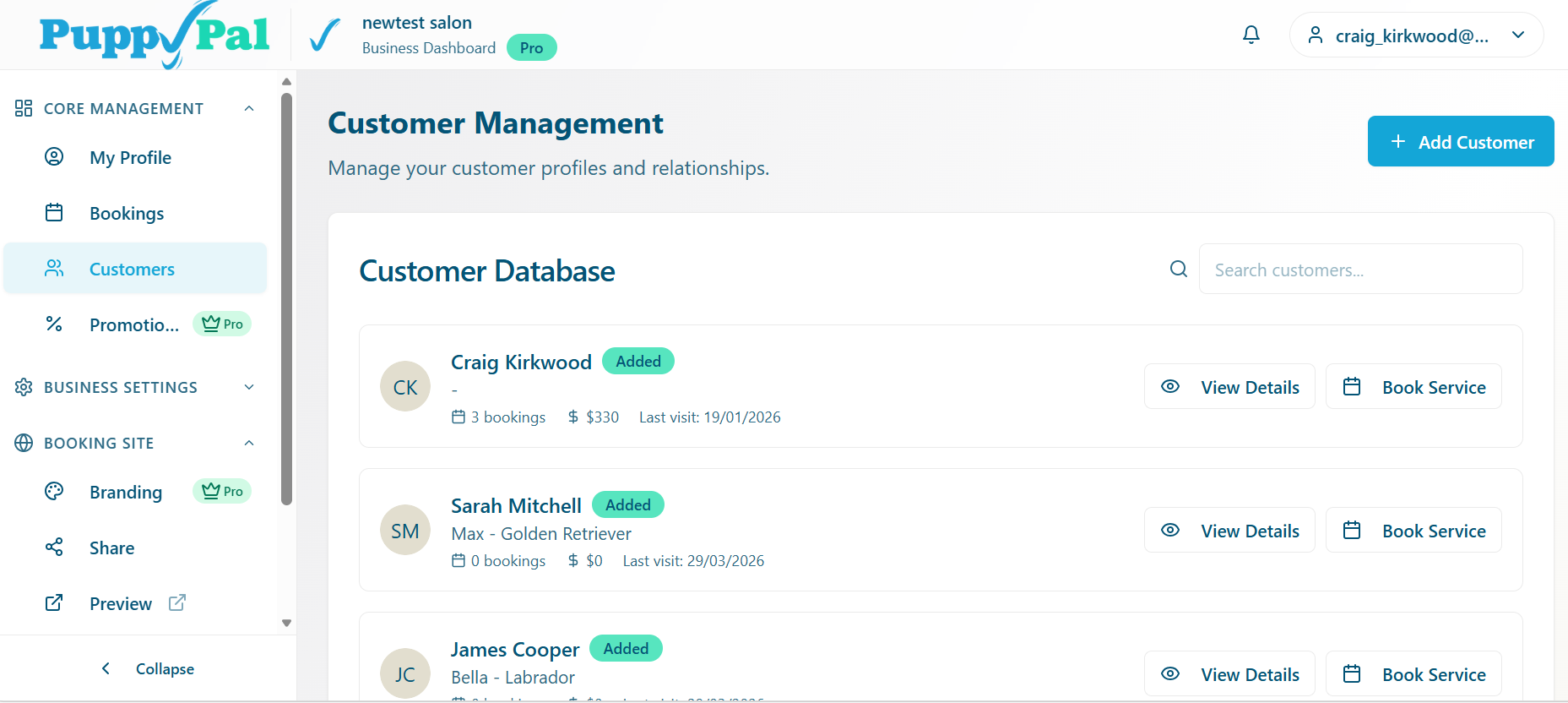Viewport: 1568px width, 703px height.
Task: Click the SM avatar circle
Action: [405, 530]
